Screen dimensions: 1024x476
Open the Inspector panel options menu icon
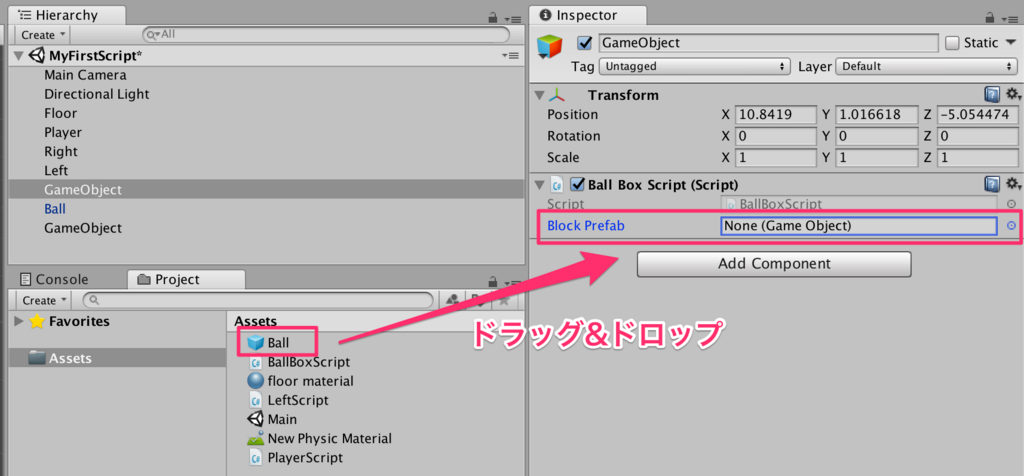[x=1012, y=18]
